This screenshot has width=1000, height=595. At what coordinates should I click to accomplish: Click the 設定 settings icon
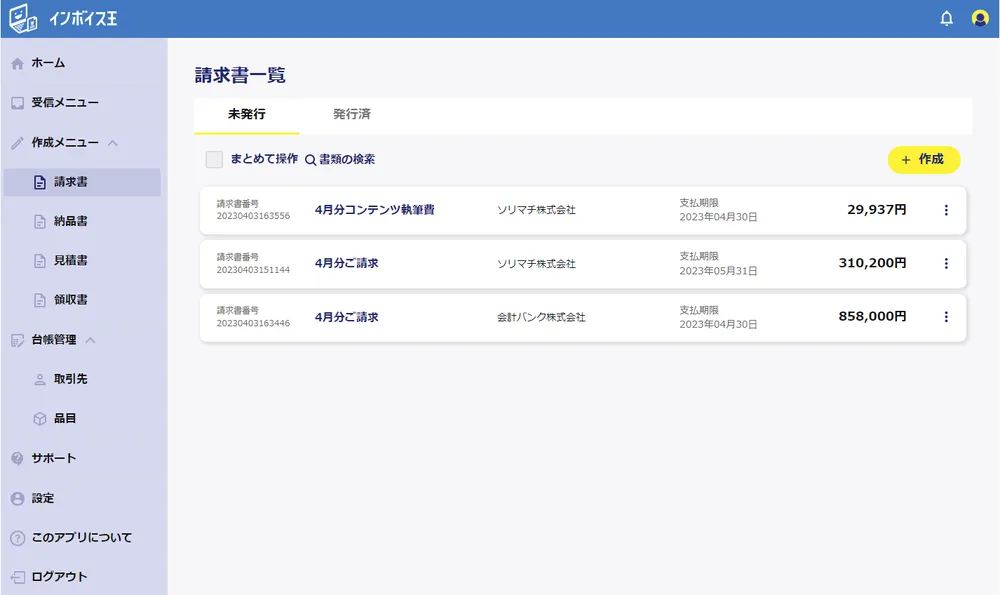(x=18, y=499)
